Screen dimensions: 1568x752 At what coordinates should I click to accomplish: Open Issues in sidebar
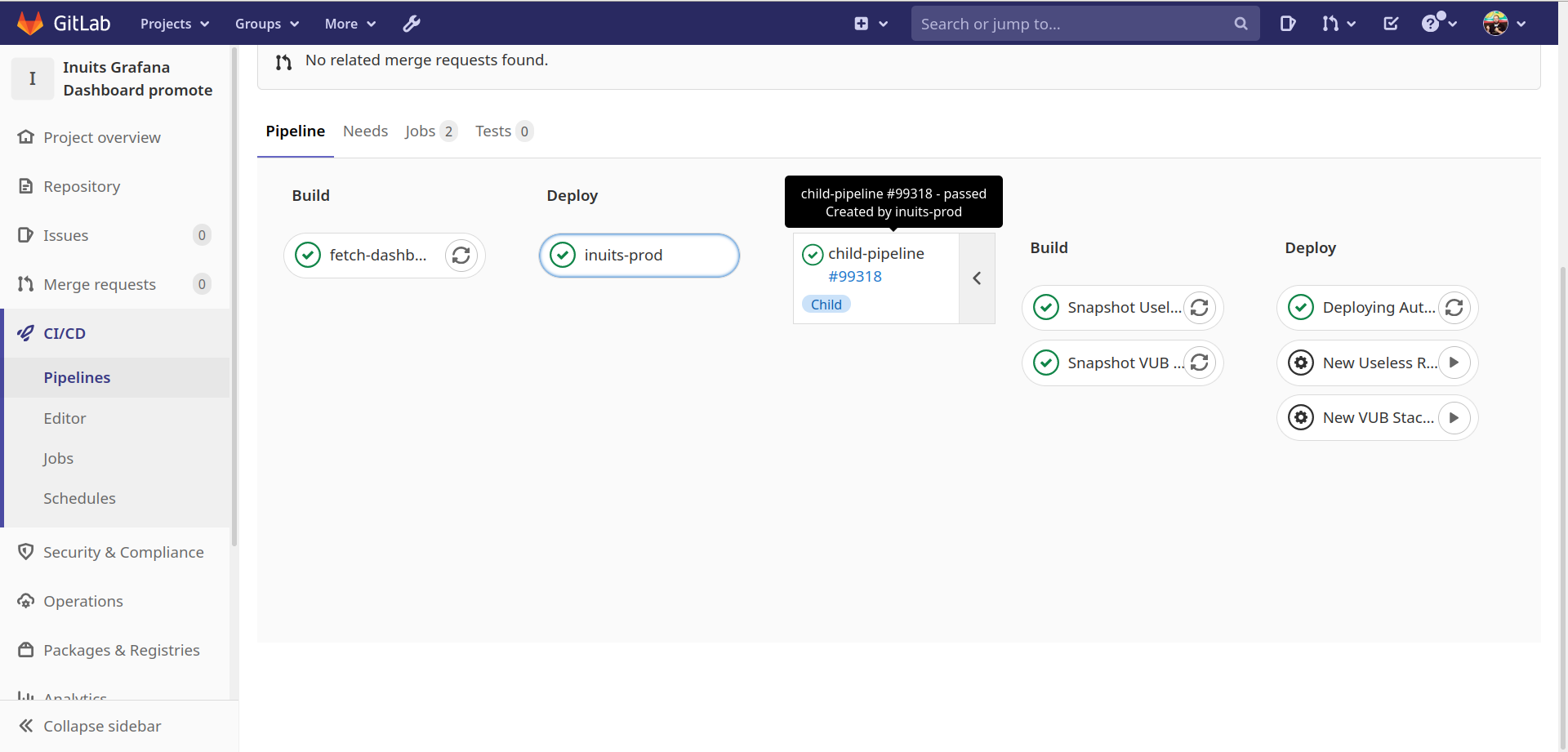point(66,235)
